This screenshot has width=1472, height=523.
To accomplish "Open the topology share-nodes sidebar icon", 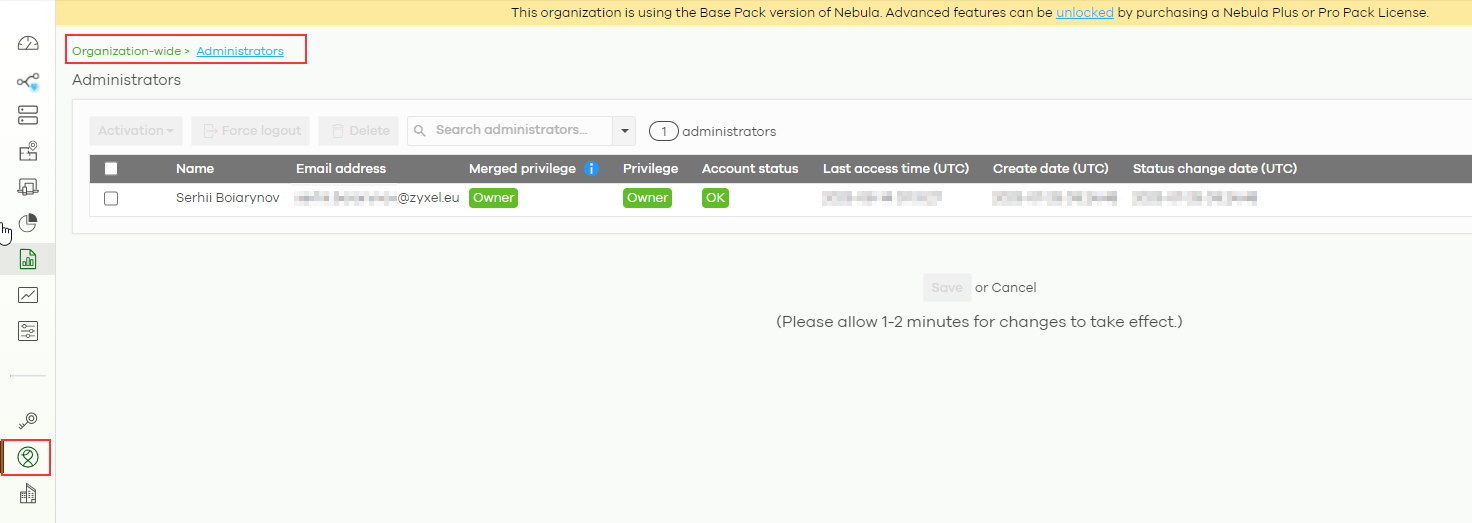I will (28, 81).
